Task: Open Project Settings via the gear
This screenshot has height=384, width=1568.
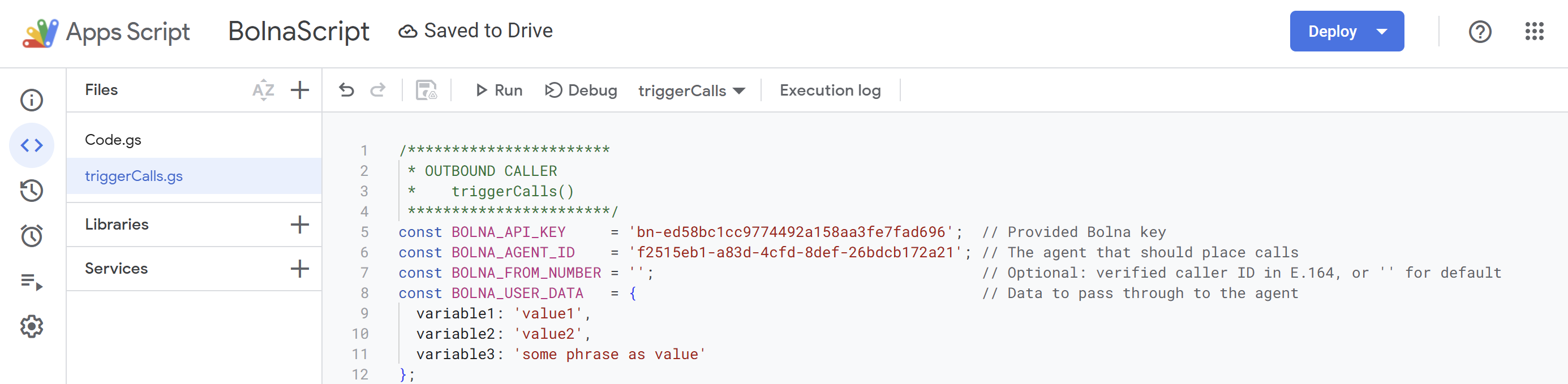Action: 32,327
